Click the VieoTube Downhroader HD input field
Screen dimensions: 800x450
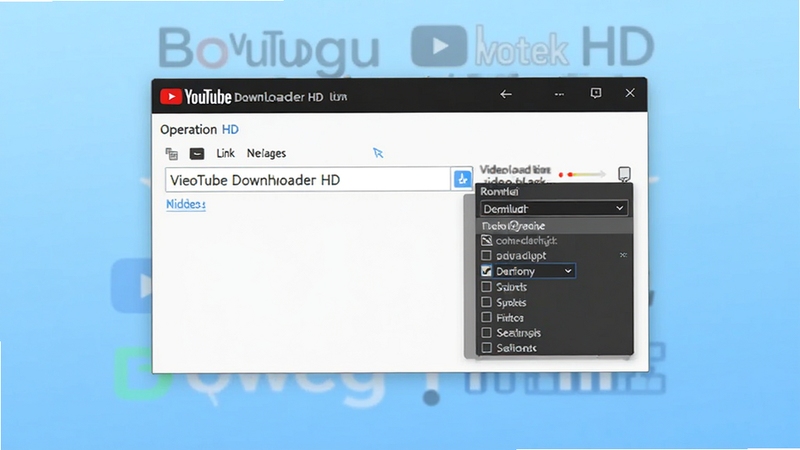[x=308, y=180]
